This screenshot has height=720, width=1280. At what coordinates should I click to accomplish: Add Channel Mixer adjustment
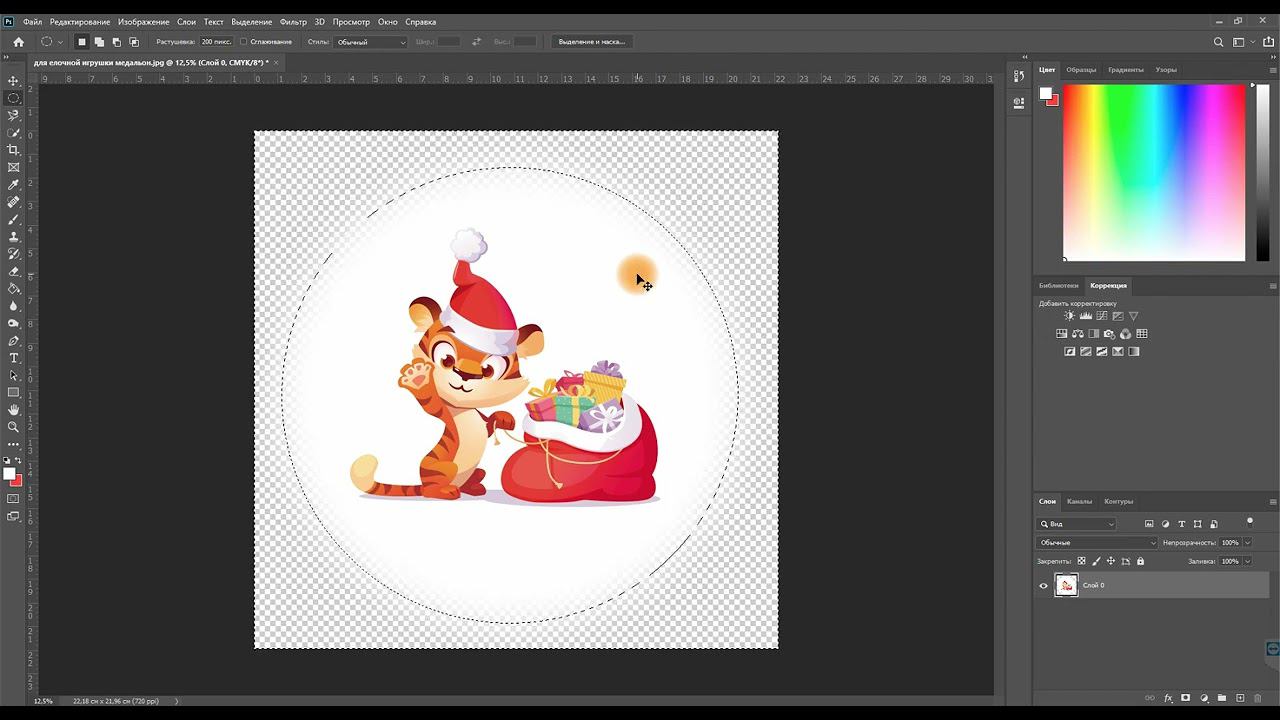(1126, 334)
